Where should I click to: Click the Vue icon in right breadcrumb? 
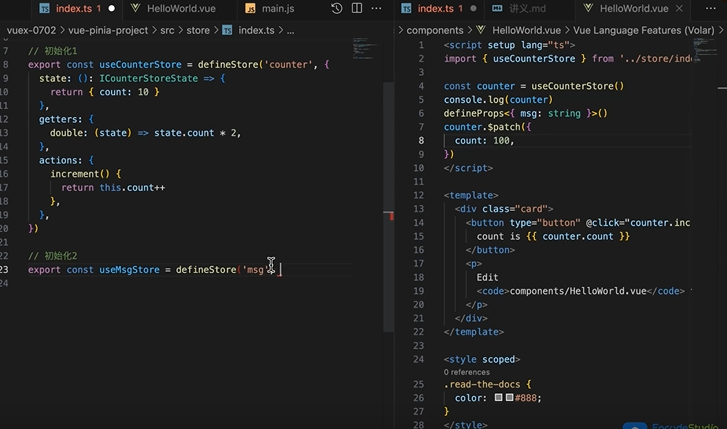click(480, 30)
